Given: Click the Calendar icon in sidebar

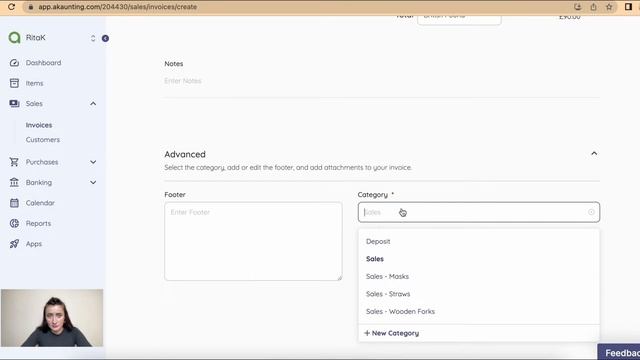Looking at the screenshot, I should tap(14, 203).
